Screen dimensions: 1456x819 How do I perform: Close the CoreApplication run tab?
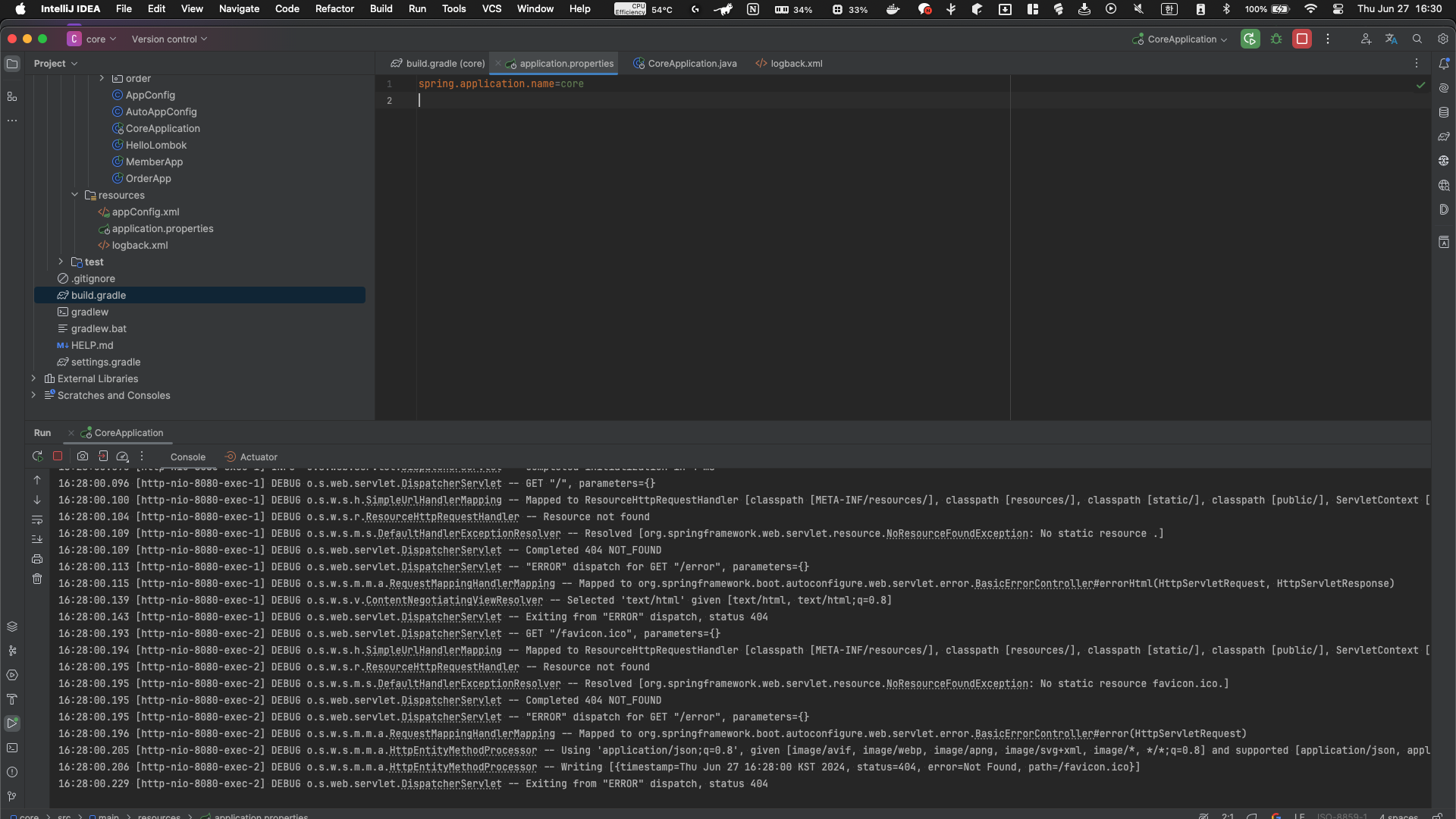(71, 433)
